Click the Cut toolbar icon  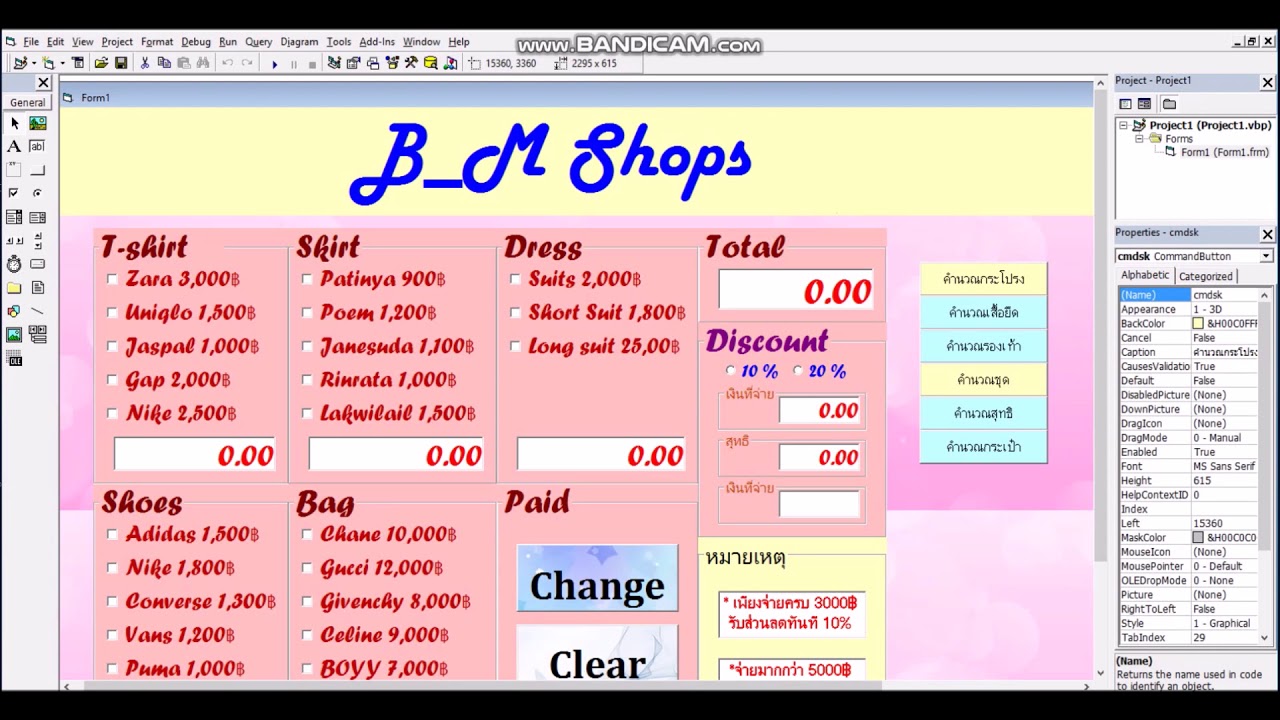pyautogui.click(x=145, y=63)
